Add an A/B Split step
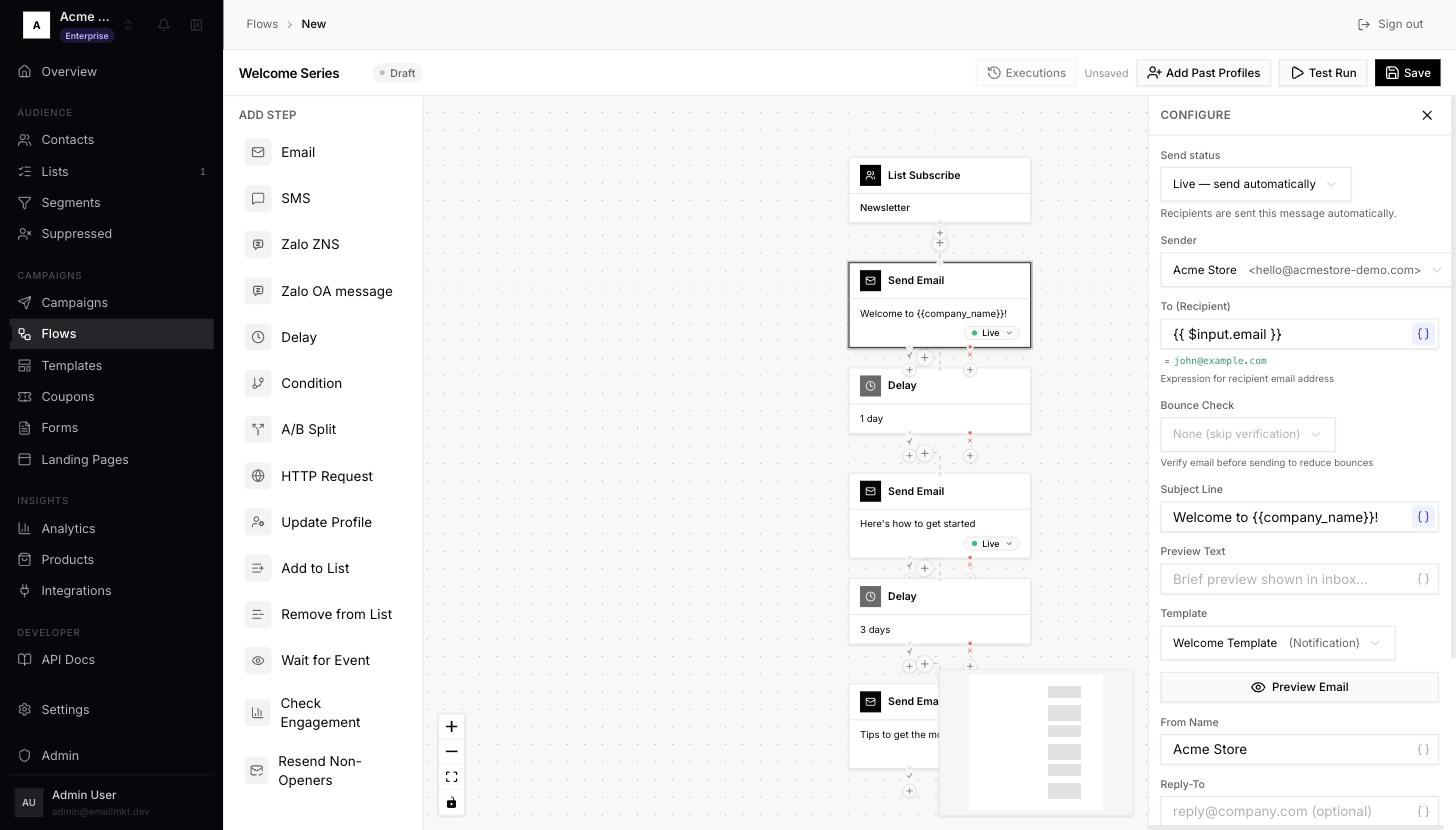 click(323, 429)
